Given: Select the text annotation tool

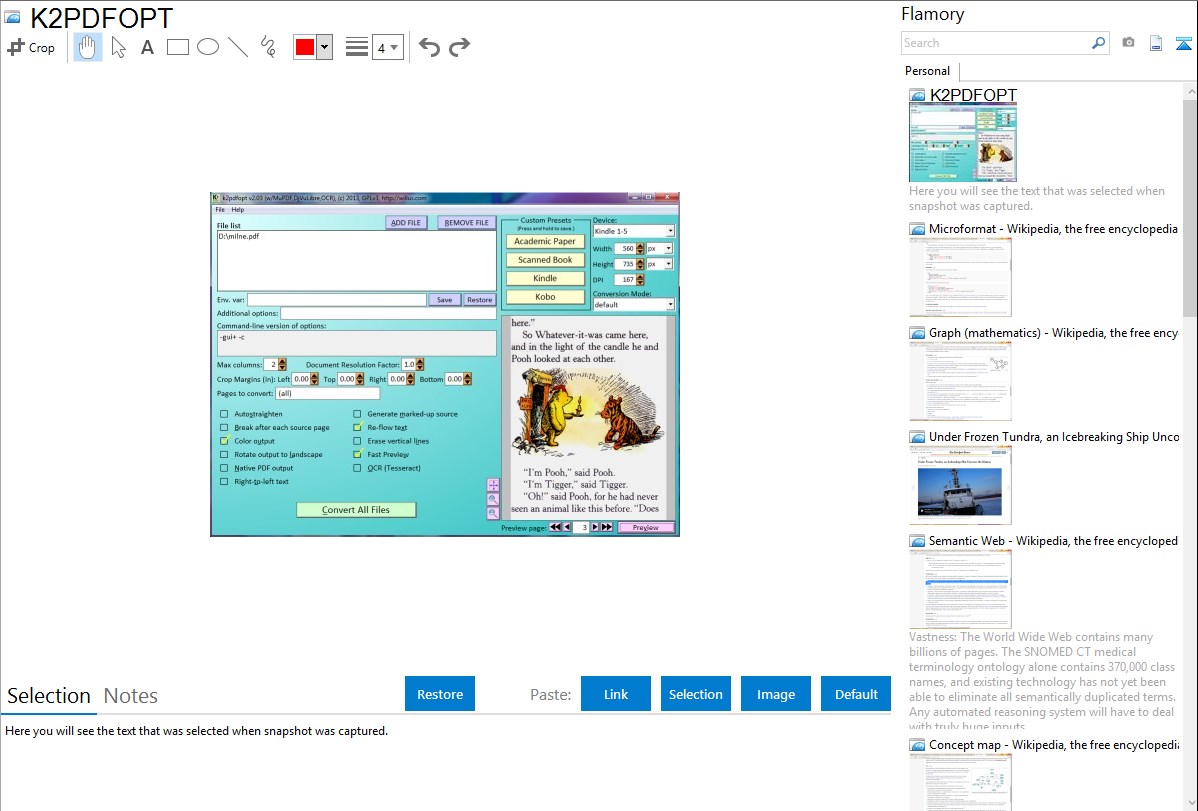Looking at the screenshot, I should point(147,47).
